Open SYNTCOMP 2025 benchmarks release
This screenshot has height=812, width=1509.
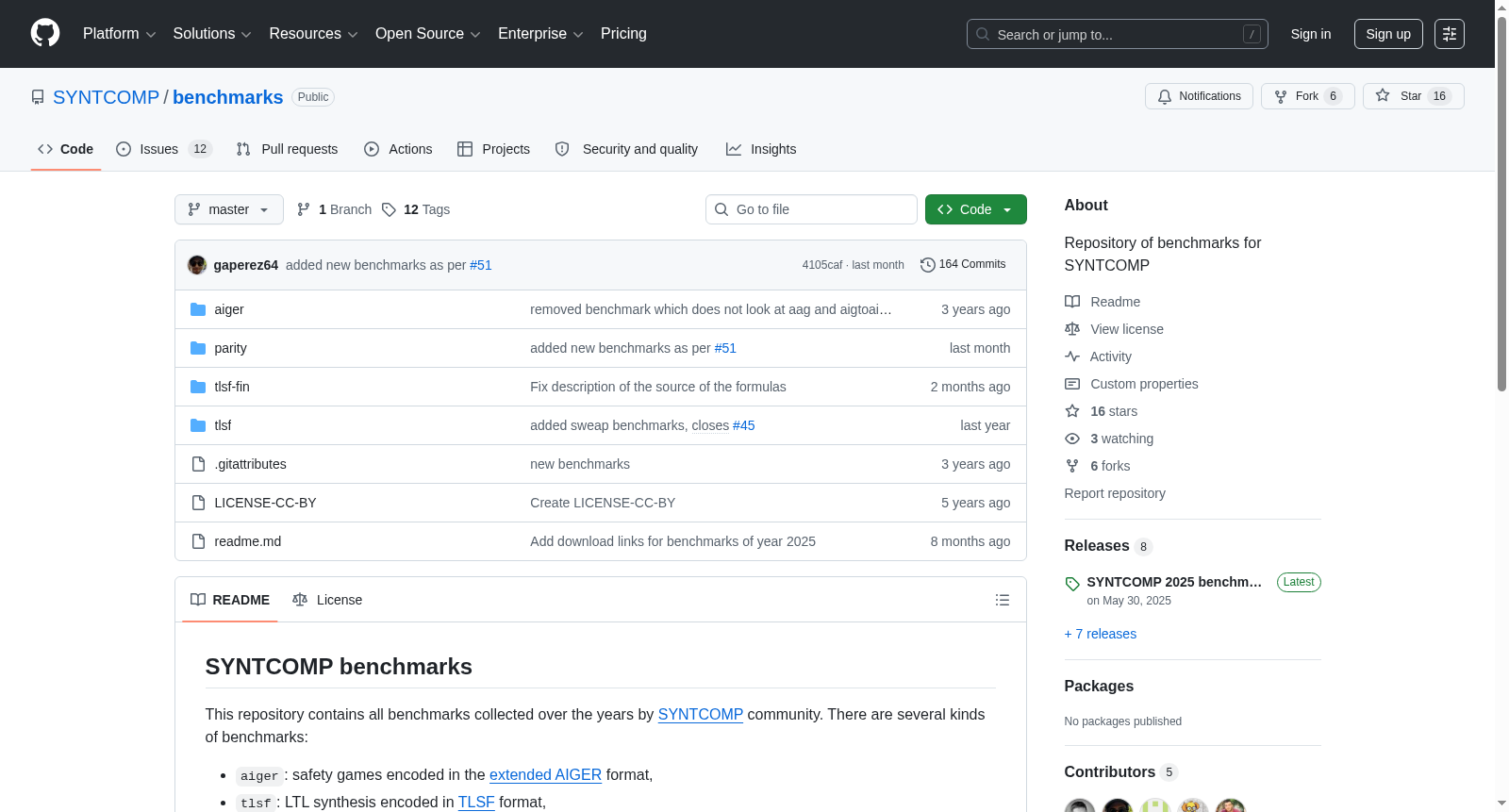pos(1174,582)
